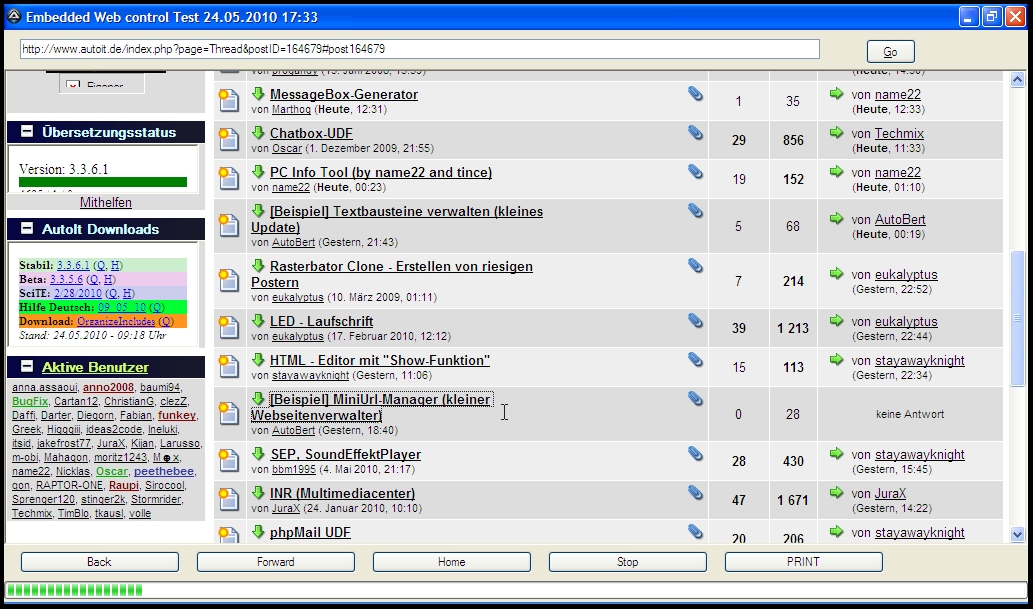Click the paperclip icon on Rasterbator Clone row
This screenshot has height=609, width=1033.
pyautogui.click(x=695, y=266)
